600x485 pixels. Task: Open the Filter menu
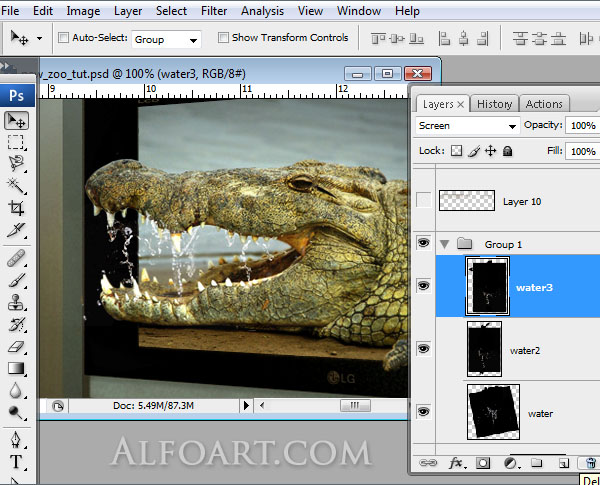[214, 11]
